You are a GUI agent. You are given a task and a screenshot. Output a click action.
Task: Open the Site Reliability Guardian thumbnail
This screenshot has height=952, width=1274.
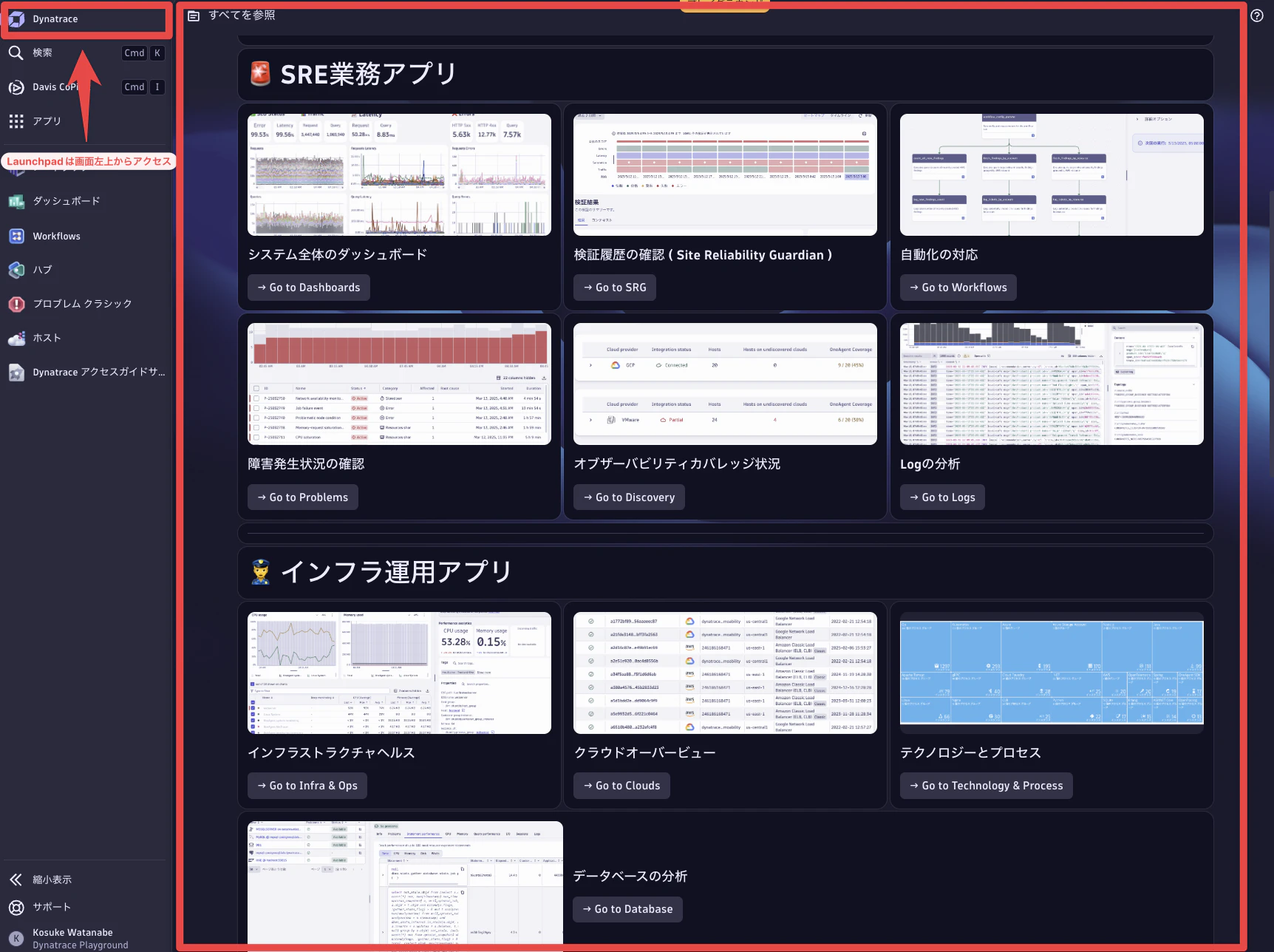pyautogui.click(x=725, y=175)
